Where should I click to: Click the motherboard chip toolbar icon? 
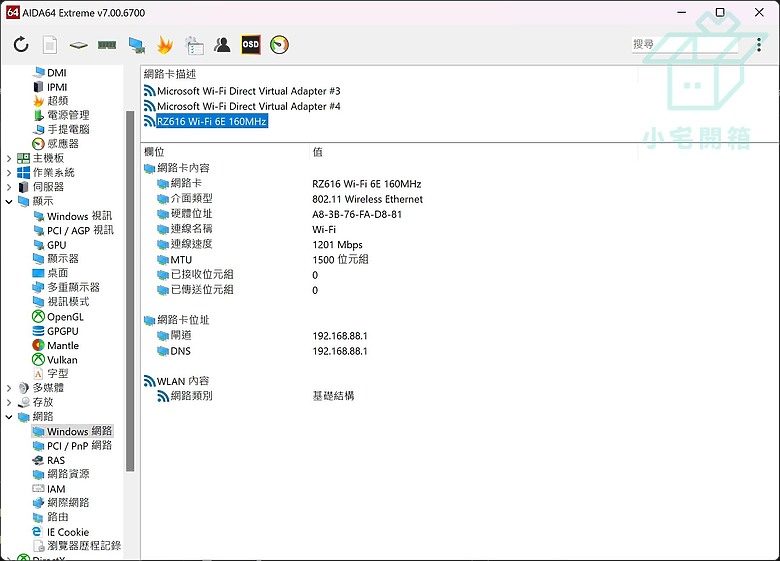pyautogui.click(x=79, y=45)
